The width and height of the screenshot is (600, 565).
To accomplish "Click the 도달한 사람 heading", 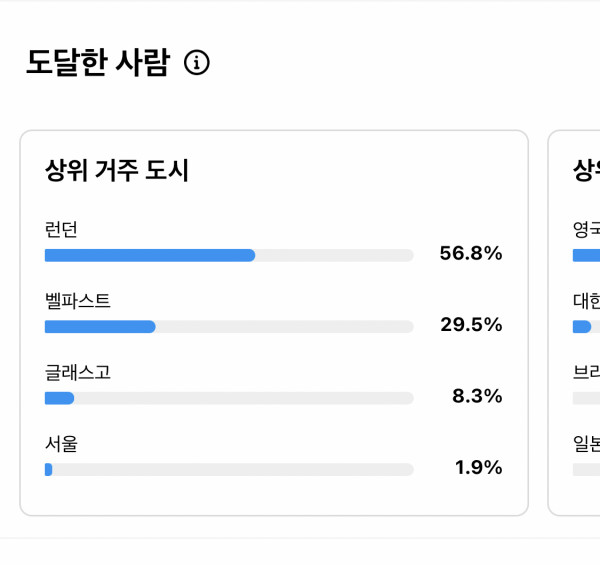I will coord(98,64).
